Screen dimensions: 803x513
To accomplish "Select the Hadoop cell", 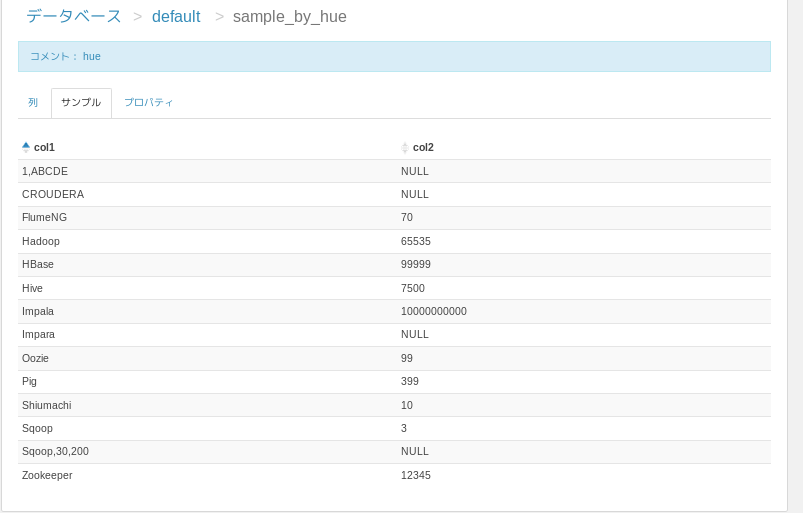I will (207, 241).
